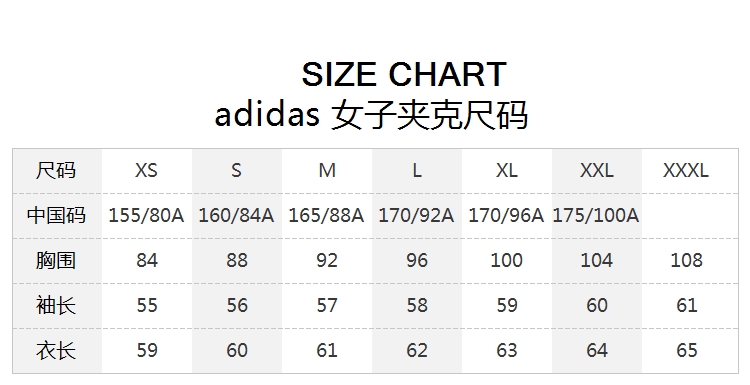This screenshot has height=385, width=750.
Task: Select the XL size column header
Action: 506,170
